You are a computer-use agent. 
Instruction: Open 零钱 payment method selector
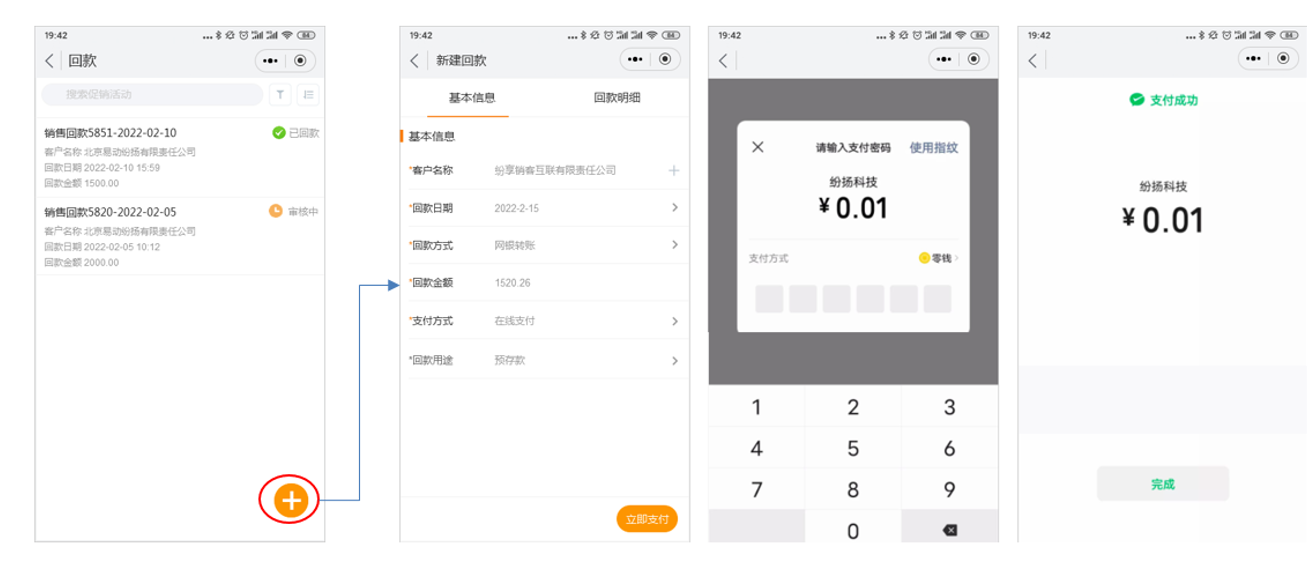(x=939, y=258)
